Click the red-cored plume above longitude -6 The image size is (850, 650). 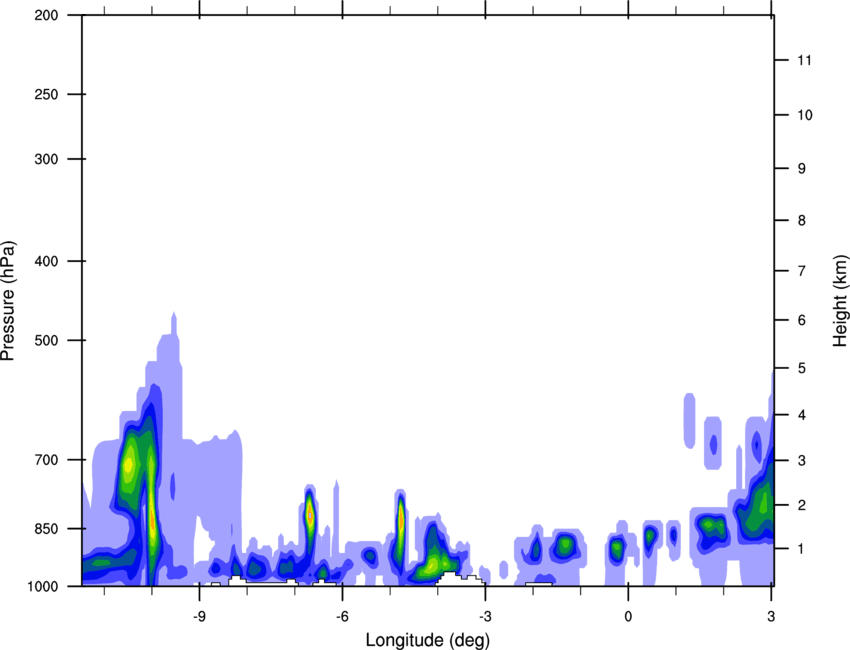point(310,516)
